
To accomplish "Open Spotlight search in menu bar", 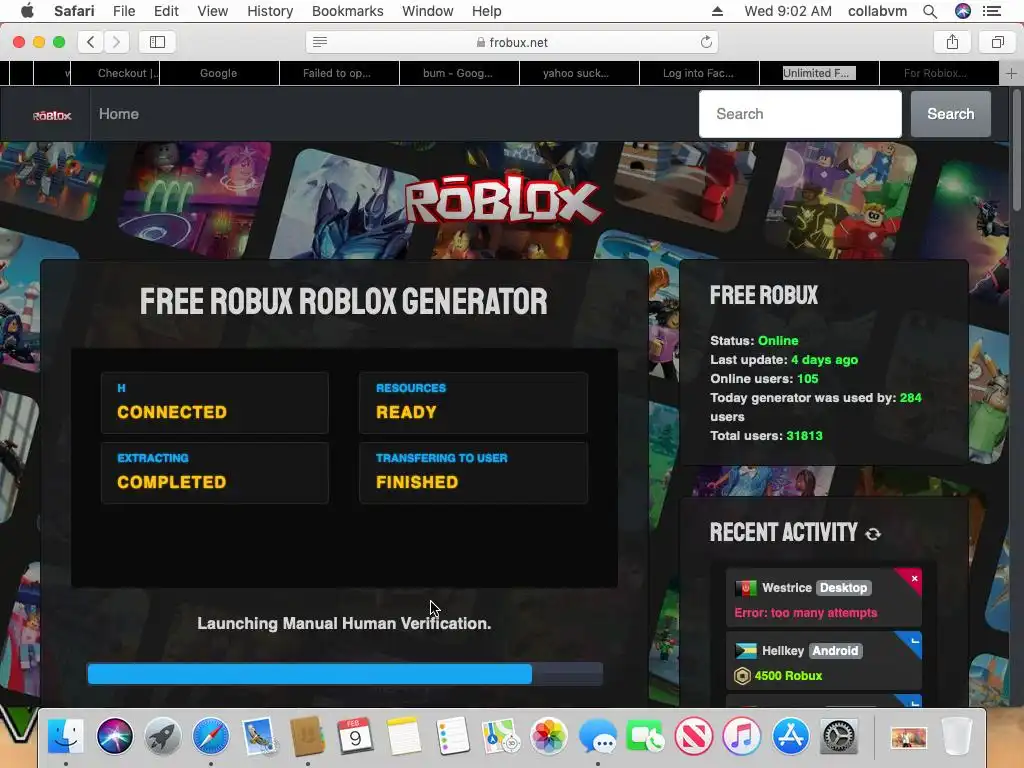I will 930,11.
